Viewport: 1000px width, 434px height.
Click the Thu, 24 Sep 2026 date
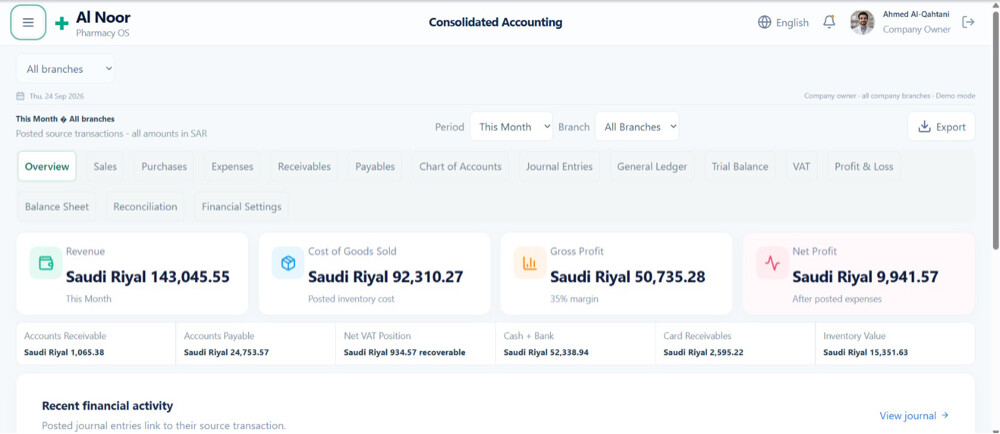56,96
